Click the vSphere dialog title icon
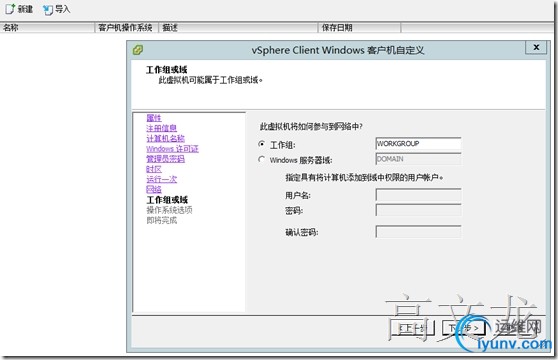Screen dimensions: 558x360 [x=138, y=50]
